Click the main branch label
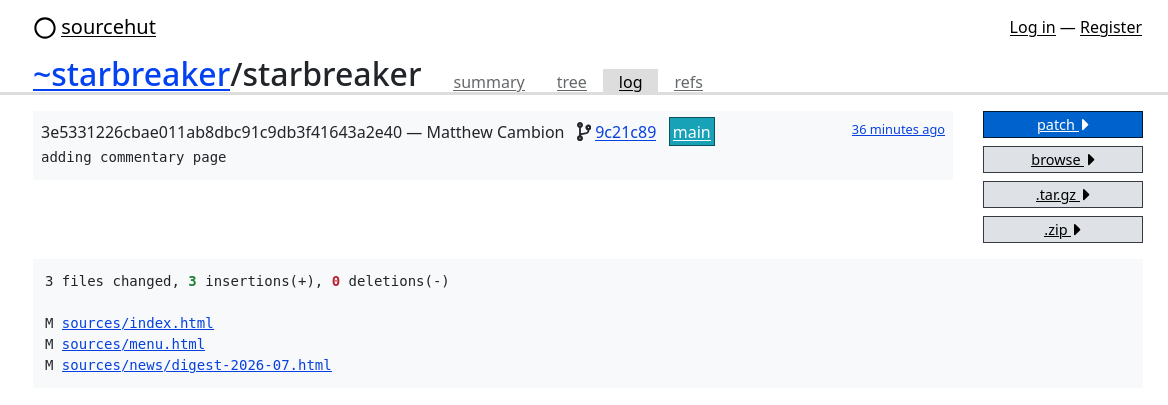 tap(691, 132)
